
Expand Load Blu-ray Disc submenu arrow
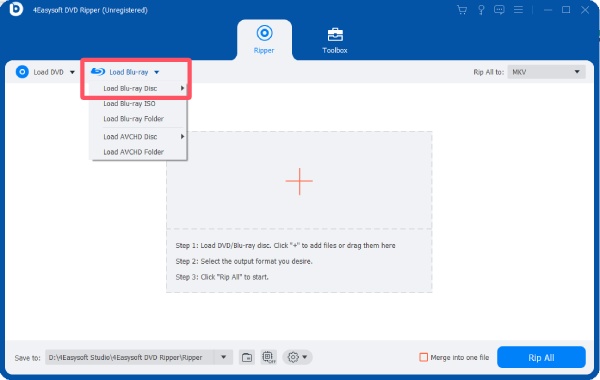pos(183,88)
